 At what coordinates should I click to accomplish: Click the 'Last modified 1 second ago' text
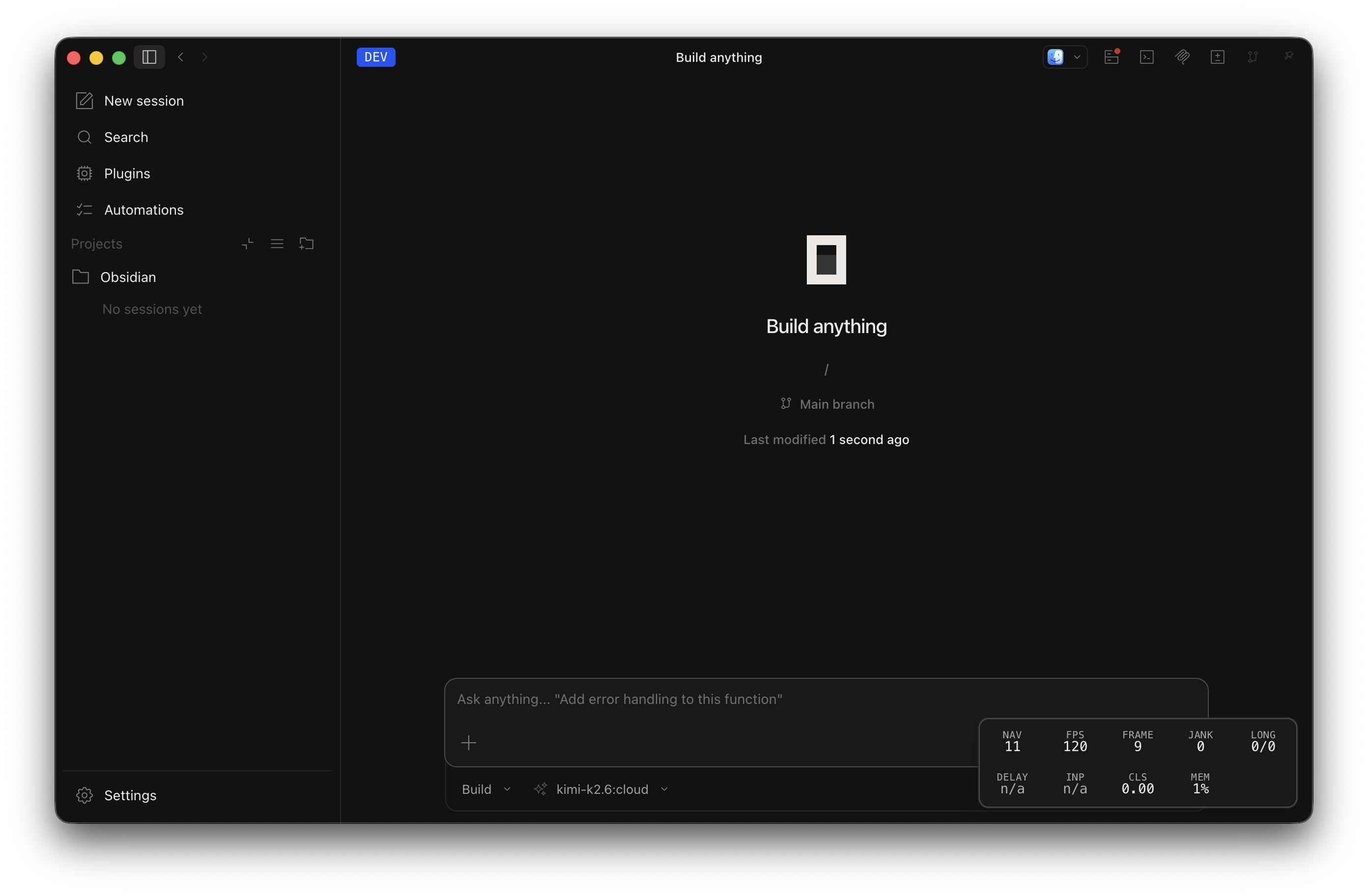(x=826, y=440)
